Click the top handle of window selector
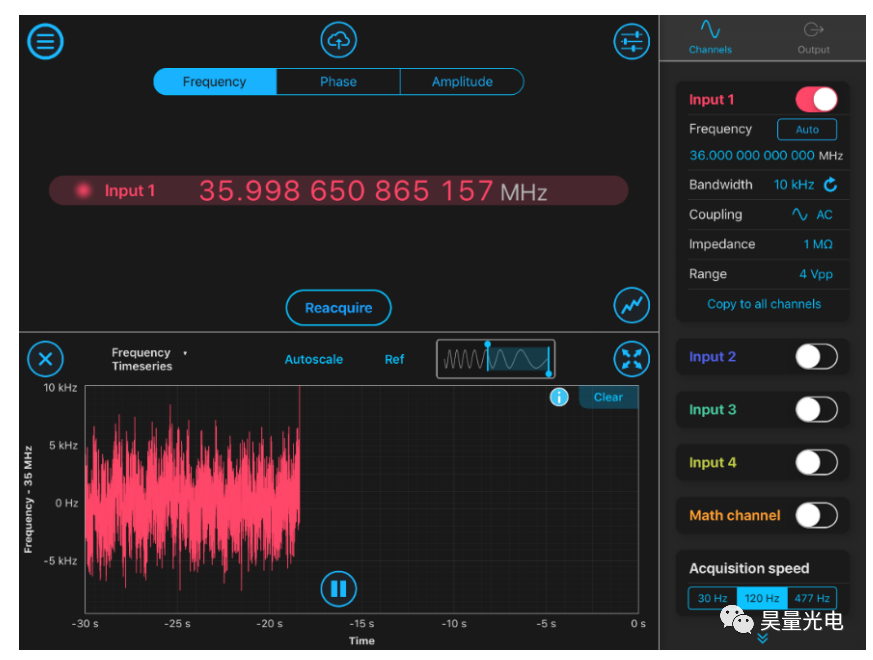The height and width of the screenshot is (660, 873). [487, 345]
